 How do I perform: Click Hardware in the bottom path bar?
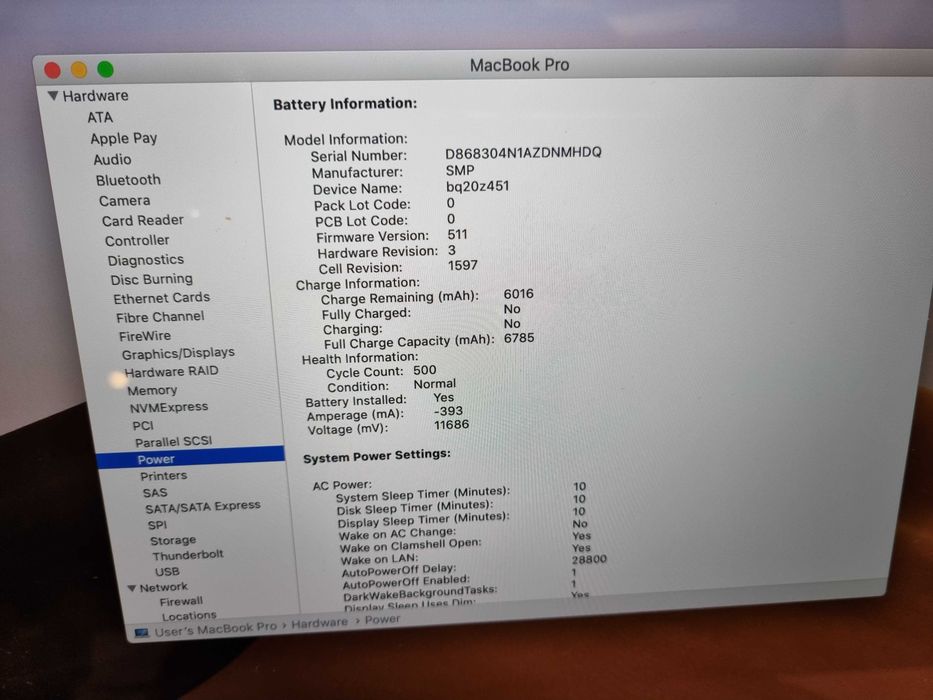tap(320, 623)
